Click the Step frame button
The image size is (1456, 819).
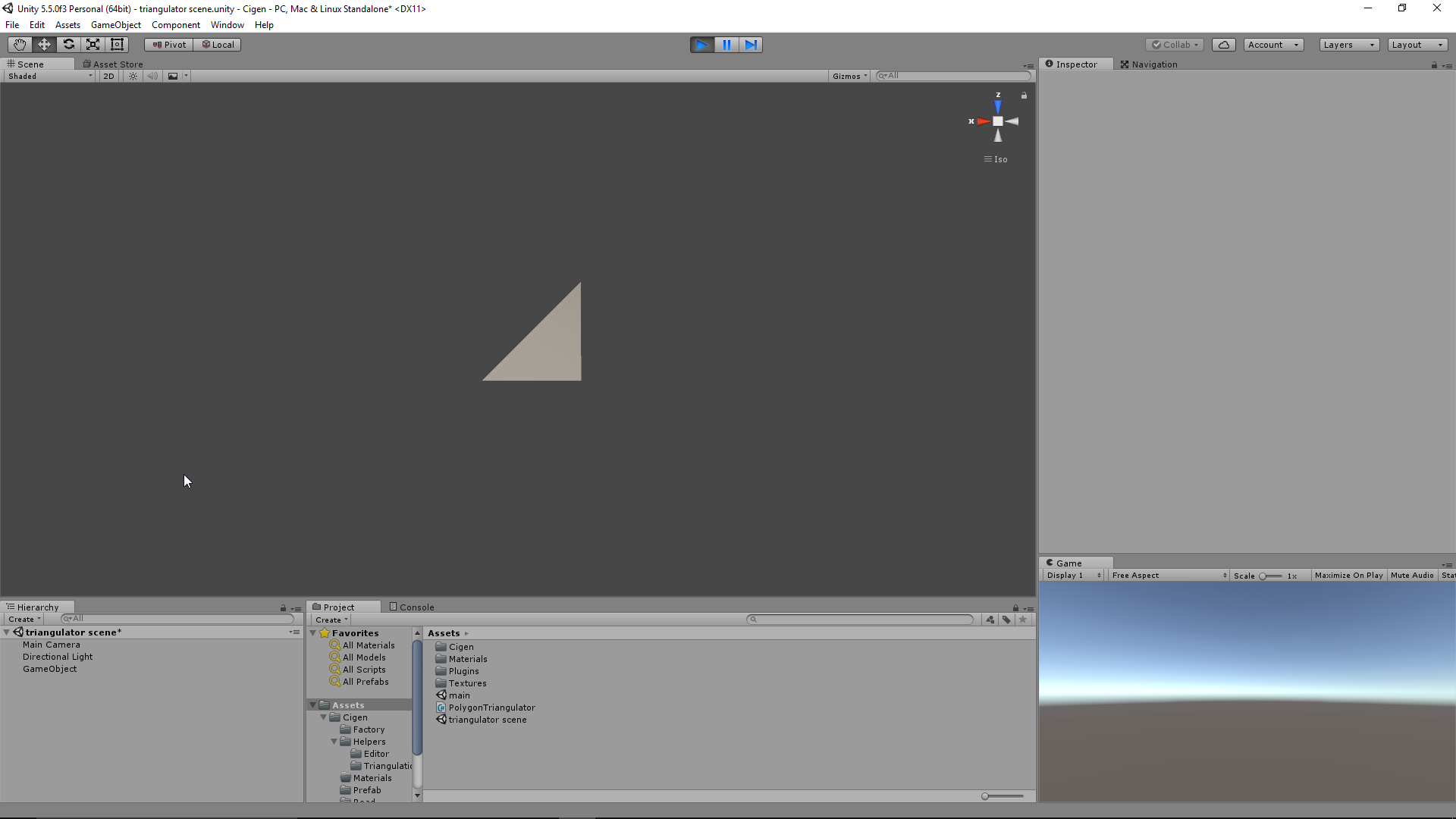(751, 45)
